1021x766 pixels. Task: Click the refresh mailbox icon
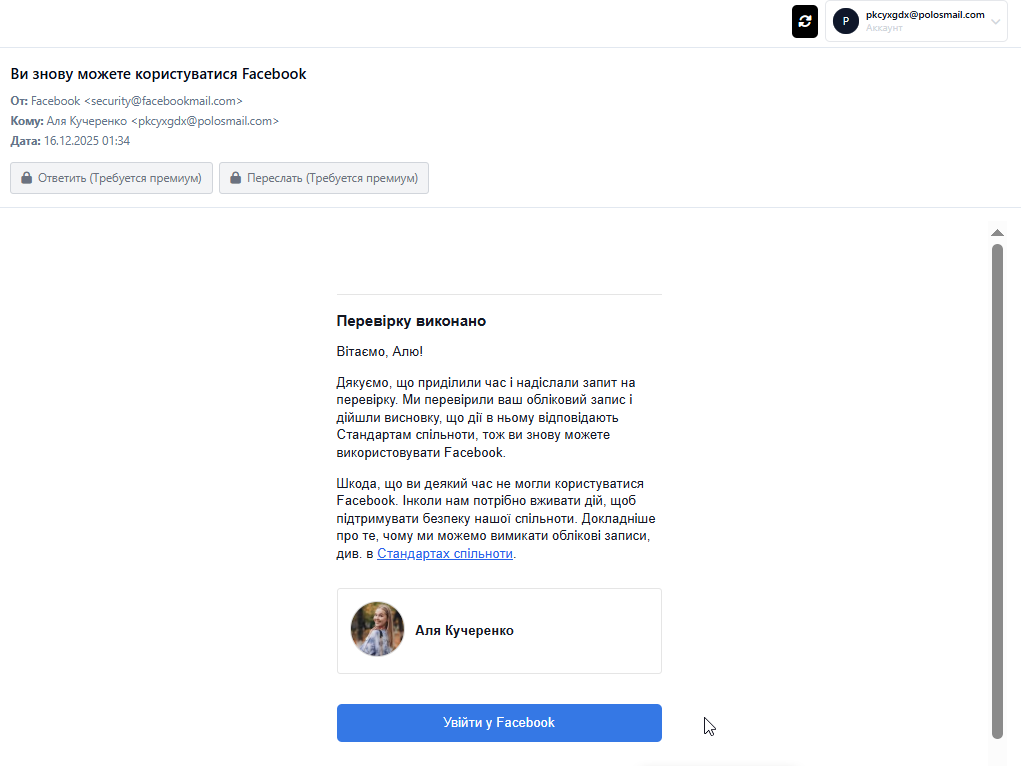(805, 21)
